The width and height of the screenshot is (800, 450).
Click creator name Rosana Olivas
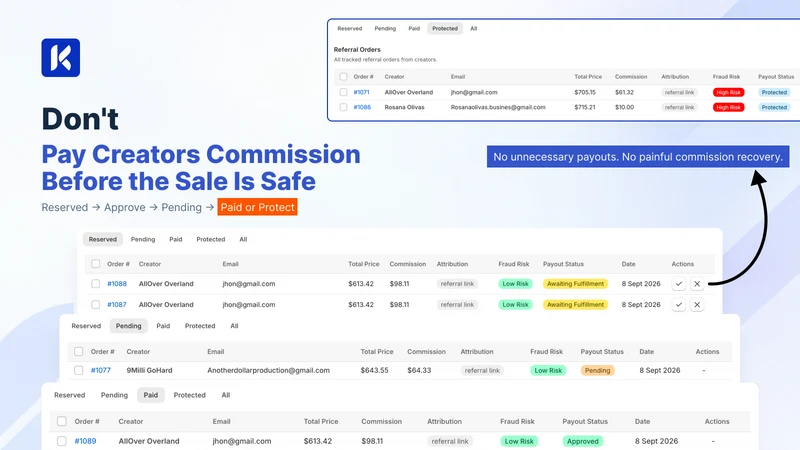pyautogui.click(x=405, y=107)
